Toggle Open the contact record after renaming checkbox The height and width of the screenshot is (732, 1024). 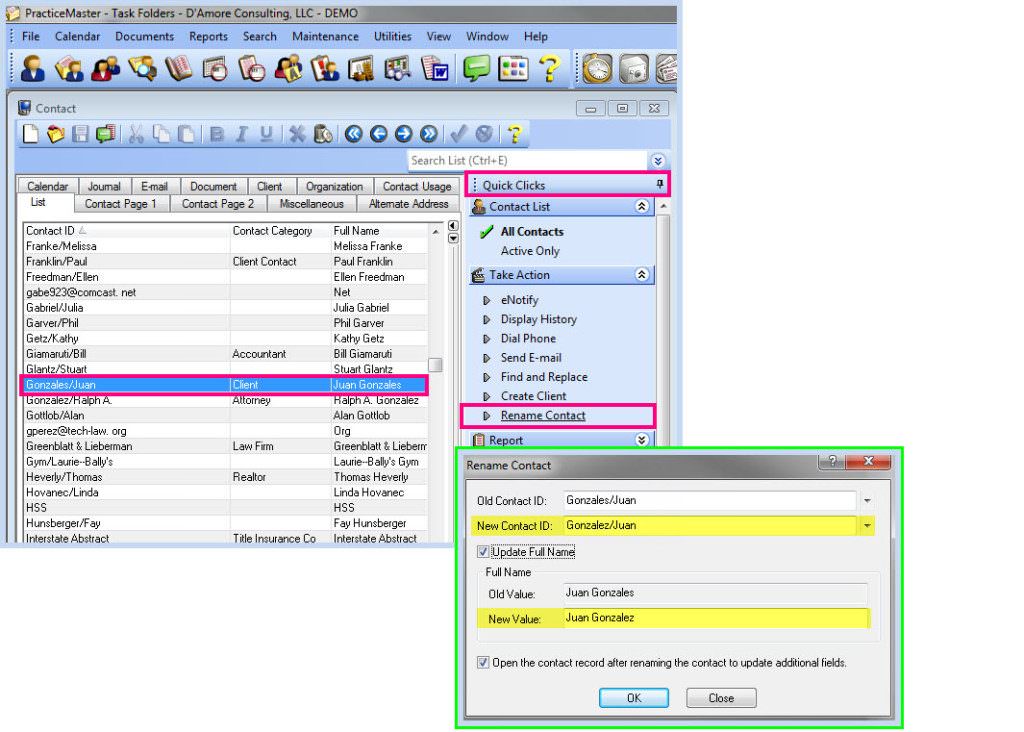click(483, 663)
